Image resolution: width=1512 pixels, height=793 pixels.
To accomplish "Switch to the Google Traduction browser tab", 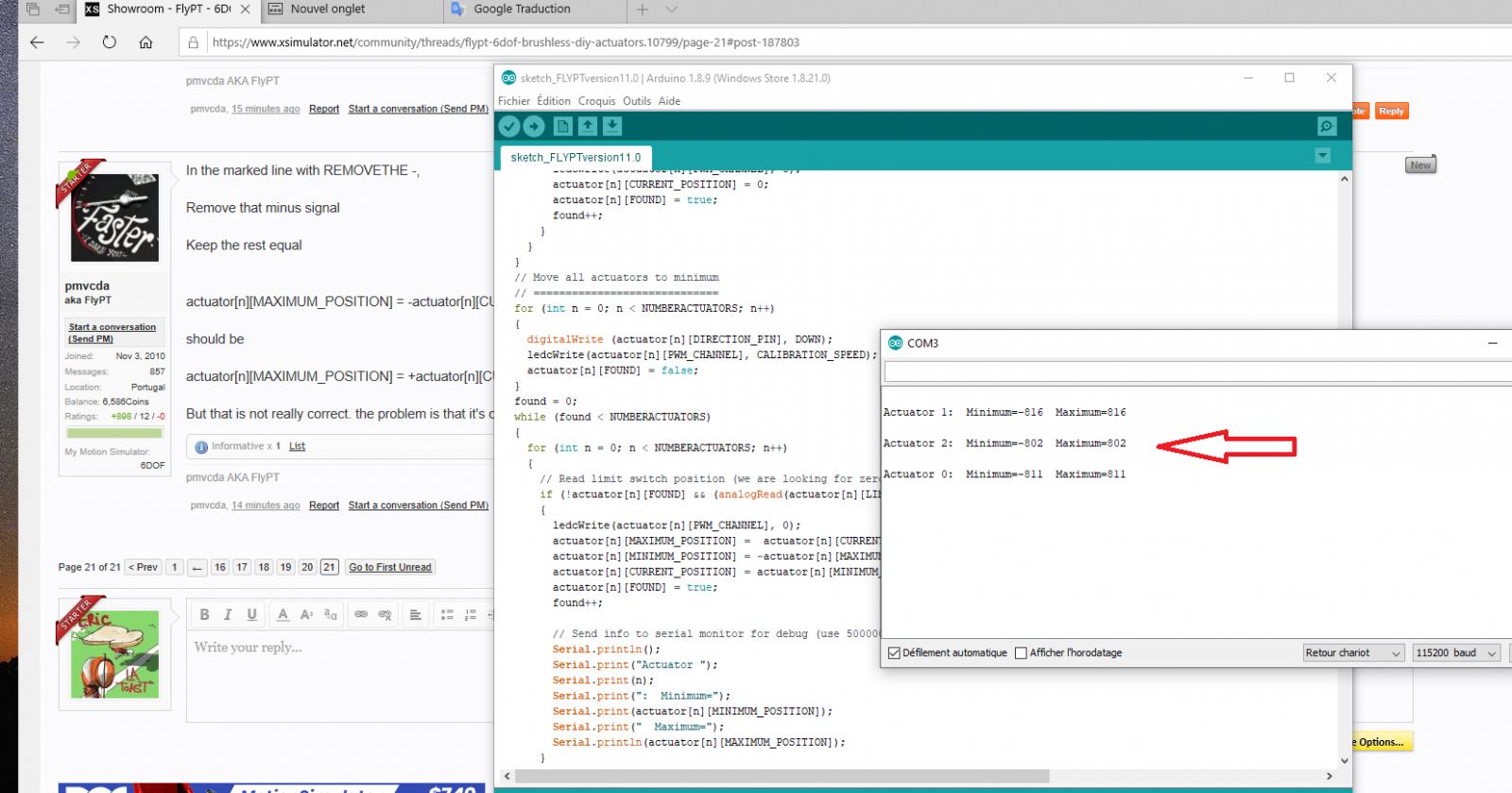I will click(x=522, y=9).
